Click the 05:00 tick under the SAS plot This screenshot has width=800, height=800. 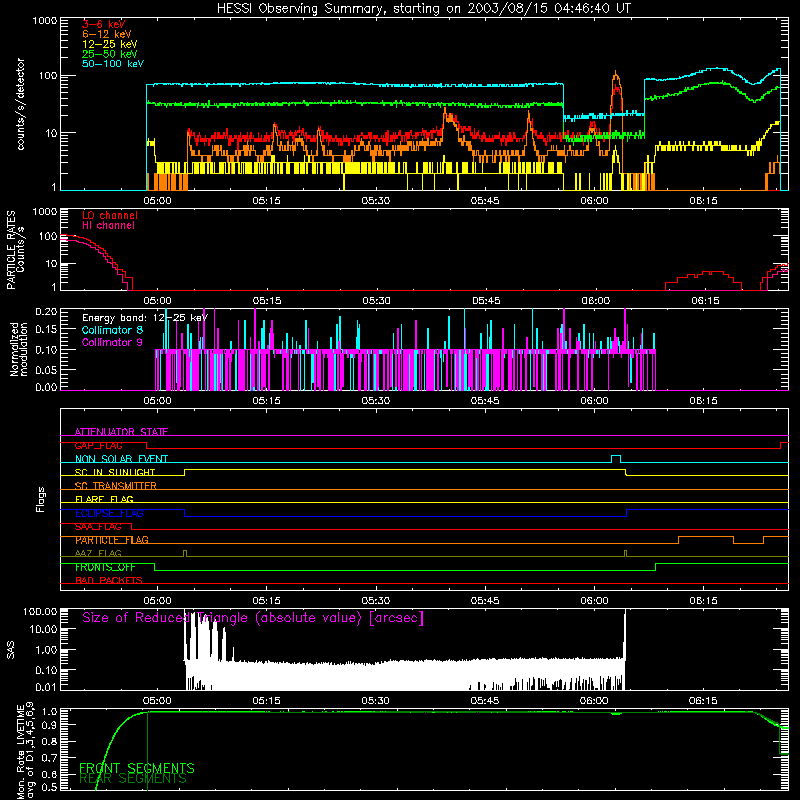[157, 701]
